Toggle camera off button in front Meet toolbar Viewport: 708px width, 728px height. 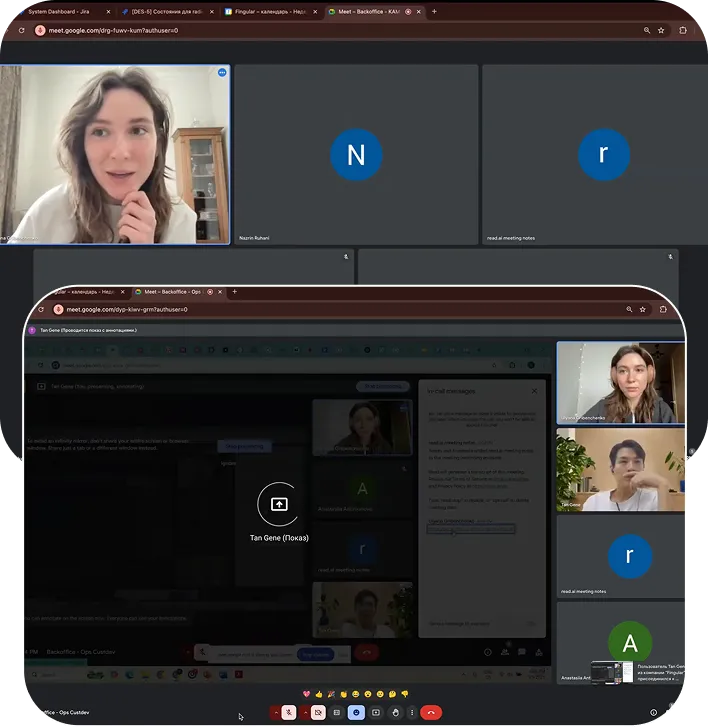pos(318,712)
